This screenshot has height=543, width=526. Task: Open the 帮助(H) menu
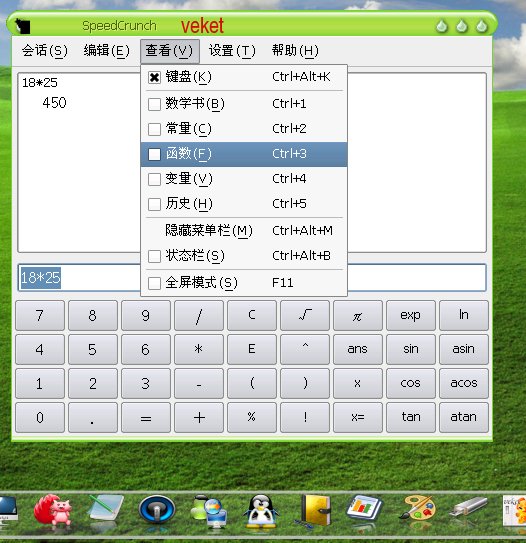[295, 51]
